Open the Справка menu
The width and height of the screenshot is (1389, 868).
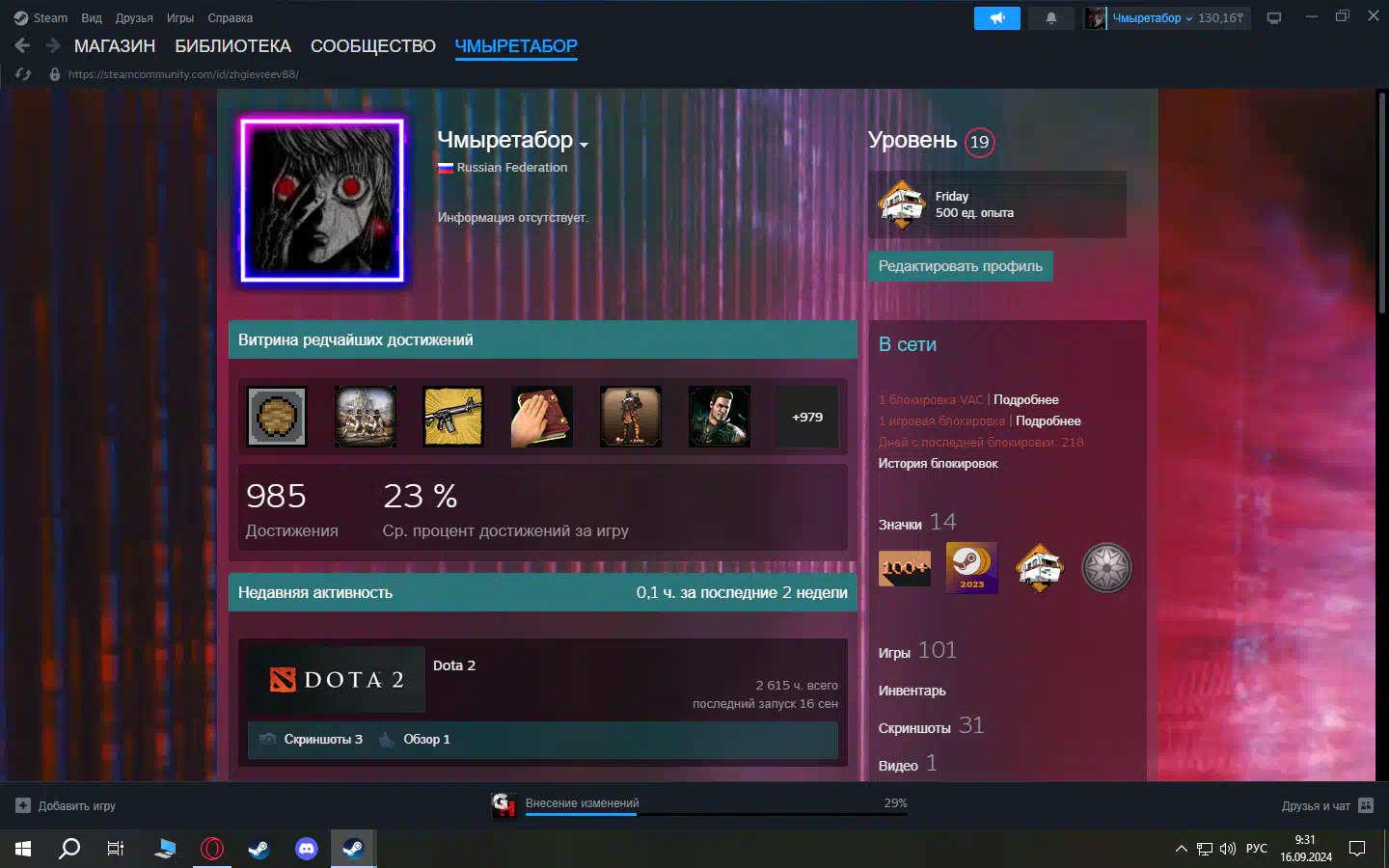(231, 18)
